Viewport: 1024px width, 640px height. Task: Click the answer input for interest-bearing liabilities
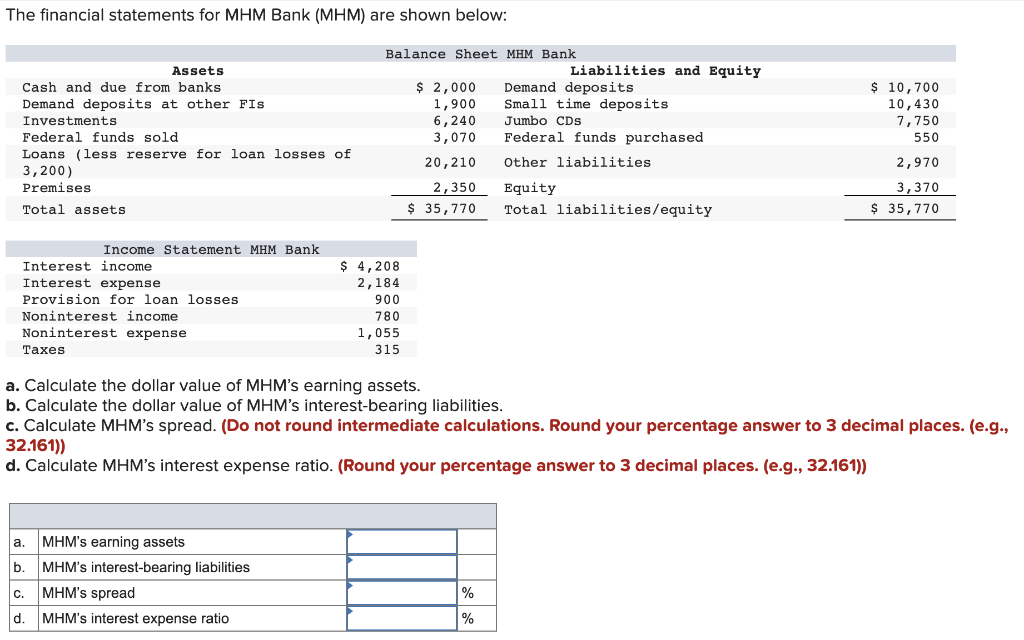pyautogui.click(x=400, y=566)
